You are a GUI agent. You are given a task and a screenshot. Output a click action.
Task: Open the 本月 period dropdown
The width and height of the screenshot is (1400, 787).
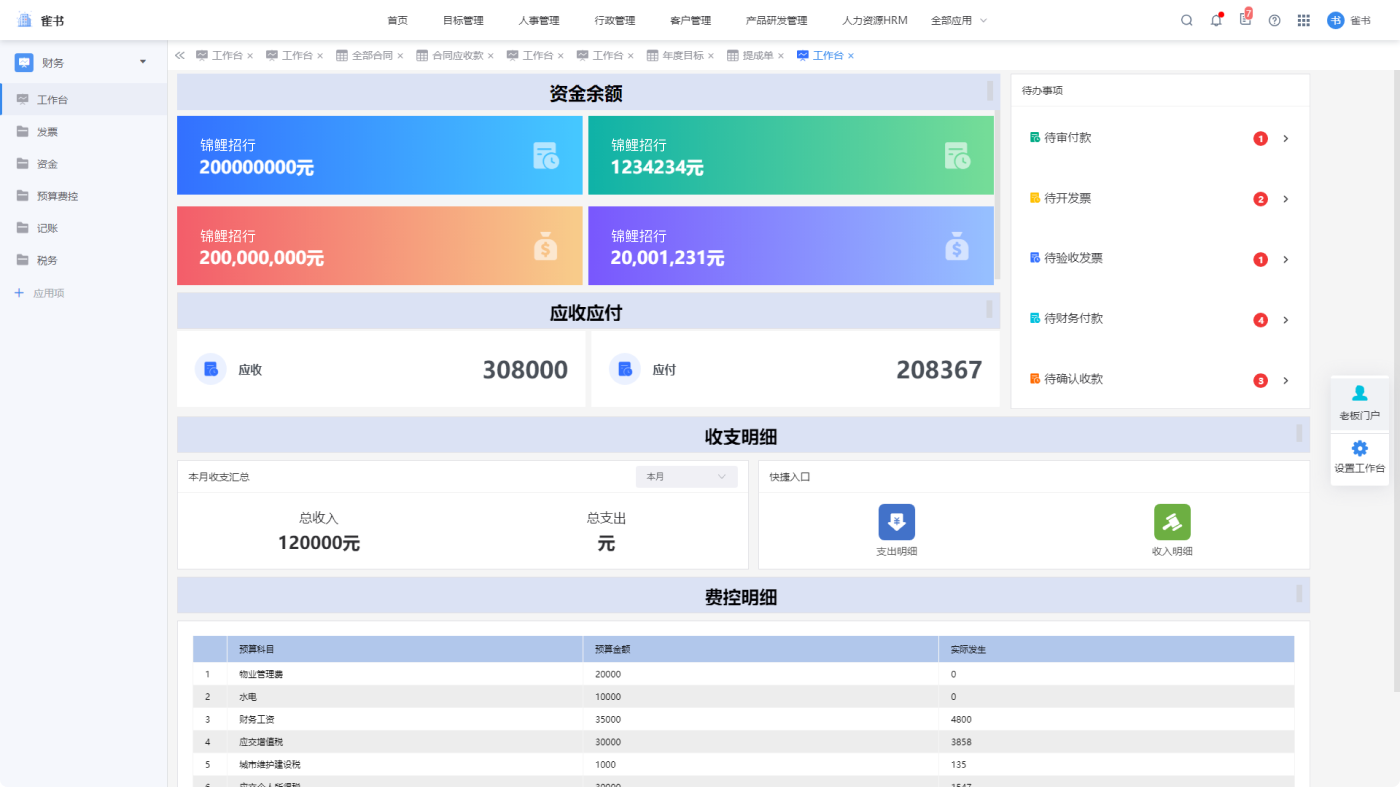click(686, 477)
